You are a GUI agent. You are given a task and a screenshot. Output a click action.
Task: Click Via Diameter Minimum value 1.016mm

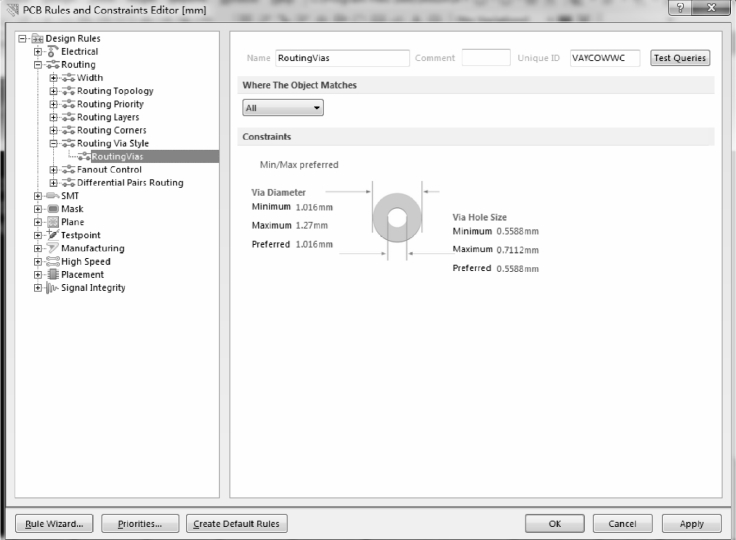tap(314, 207)
